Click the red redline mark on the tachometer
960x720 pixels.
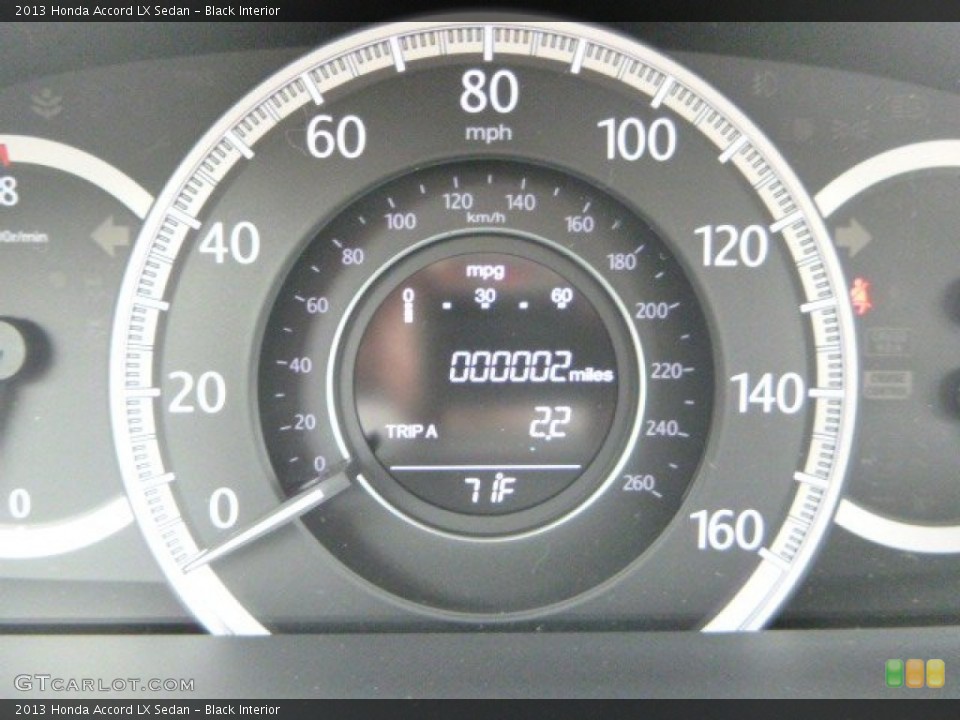(x=5, y=156)
